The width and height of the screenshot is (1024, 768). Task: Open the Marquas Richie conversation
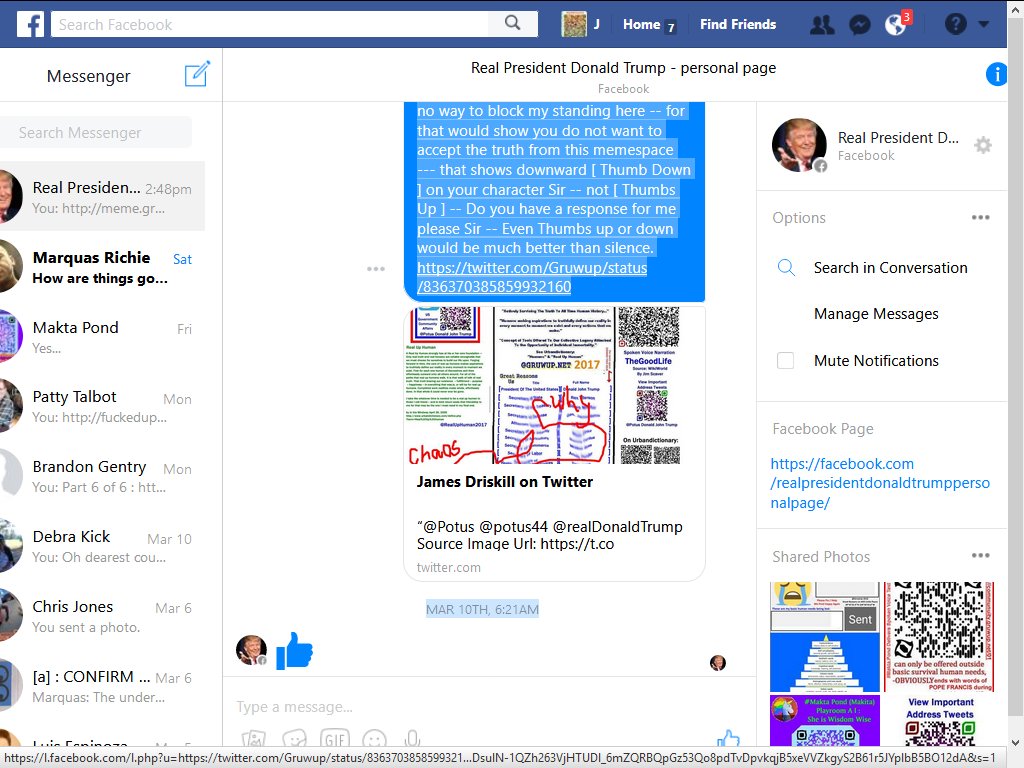click(x=103, y=266)
